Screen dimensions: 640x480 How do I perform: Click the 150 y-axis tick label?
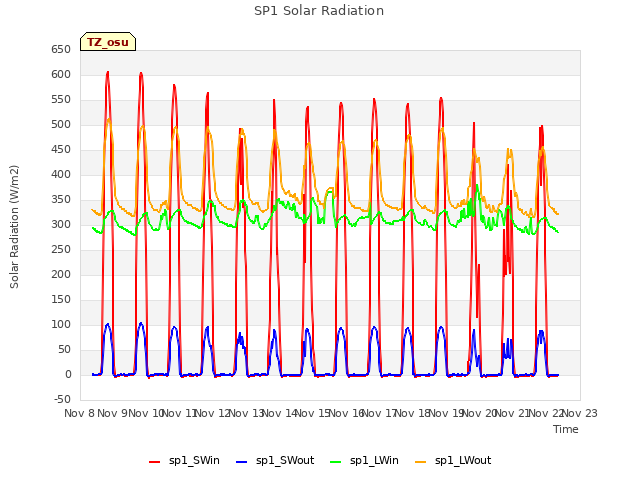pos(61,299)
